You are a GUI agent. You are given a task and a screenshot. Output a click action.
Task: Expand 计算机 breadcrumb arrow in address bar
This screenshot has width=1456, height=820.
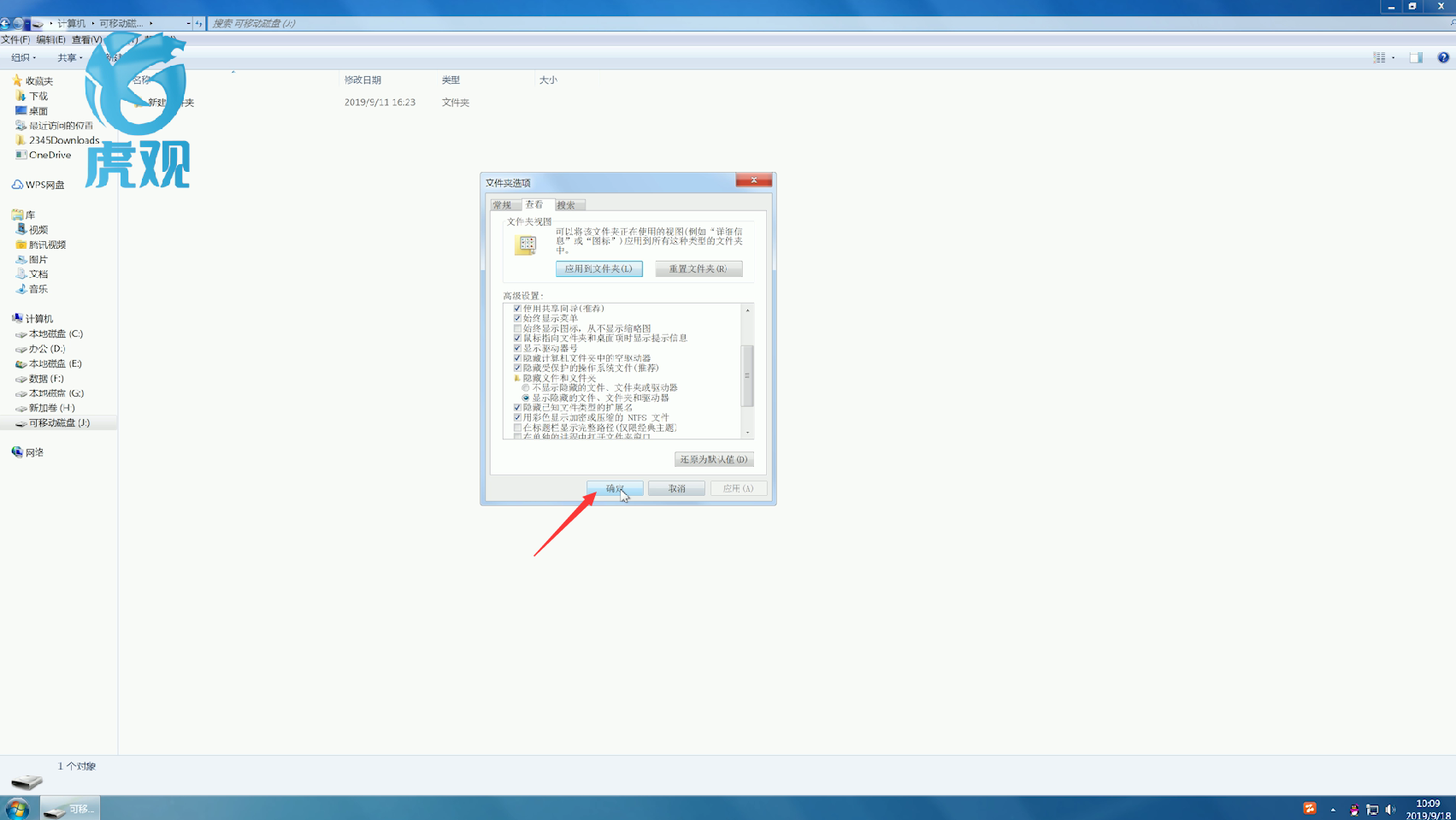[x=92, y=23]
